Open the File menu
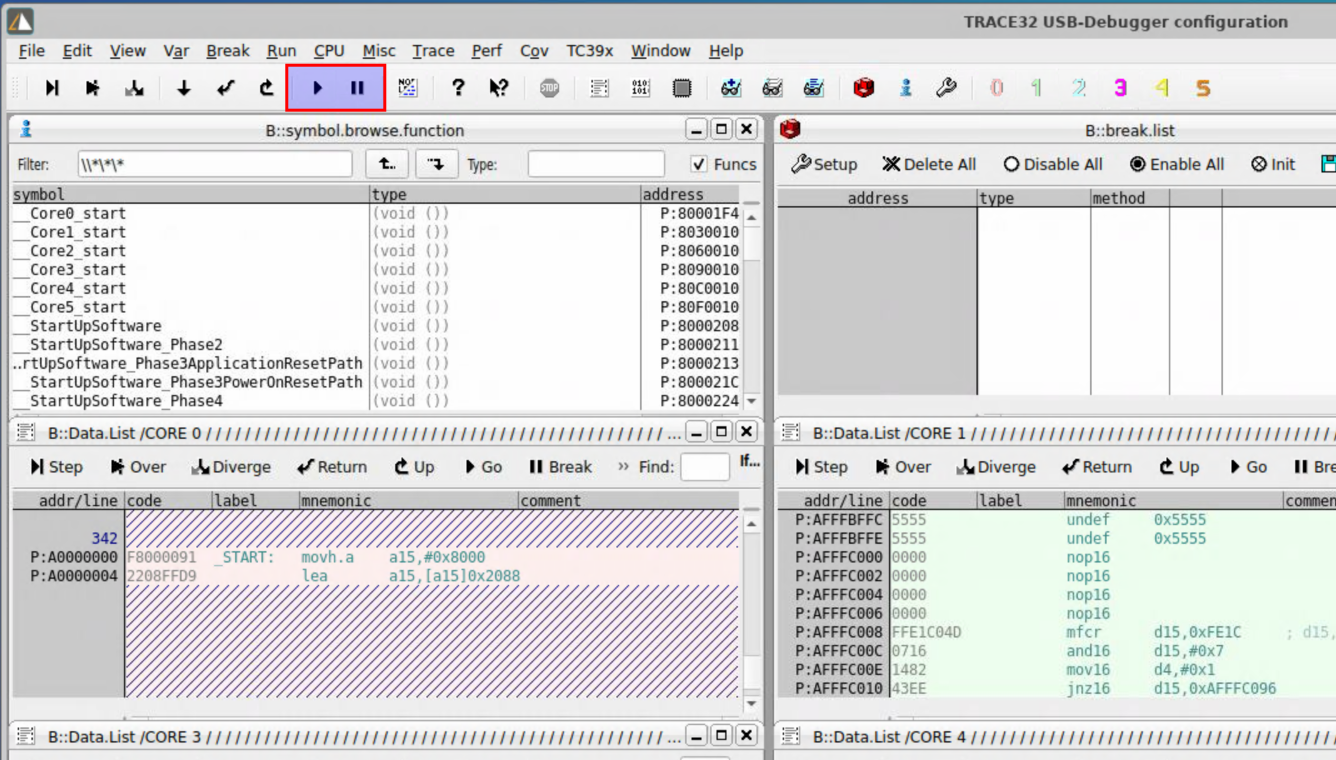 tap(32, 51)
